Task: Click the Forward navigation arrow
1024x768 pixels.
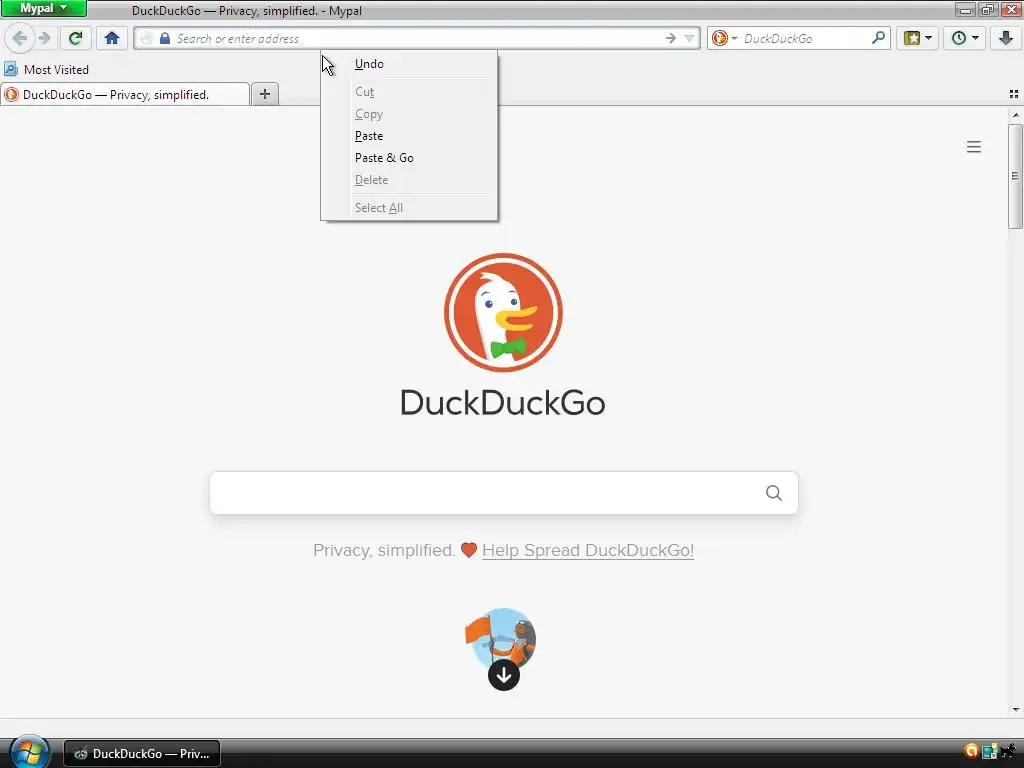Action: point(44,39)
